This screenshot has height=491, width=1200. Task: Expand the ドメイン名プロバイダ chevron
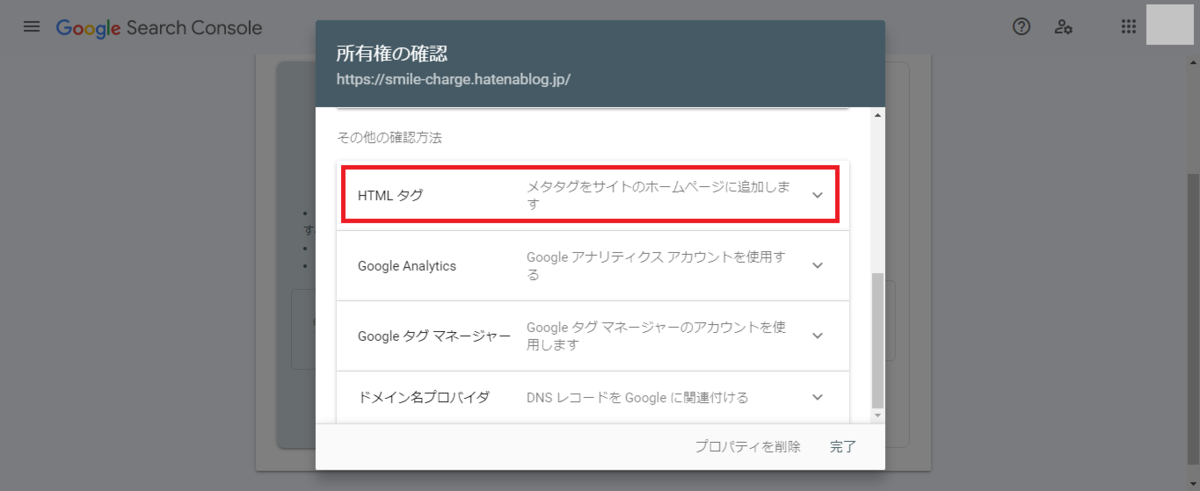point(818,397)
